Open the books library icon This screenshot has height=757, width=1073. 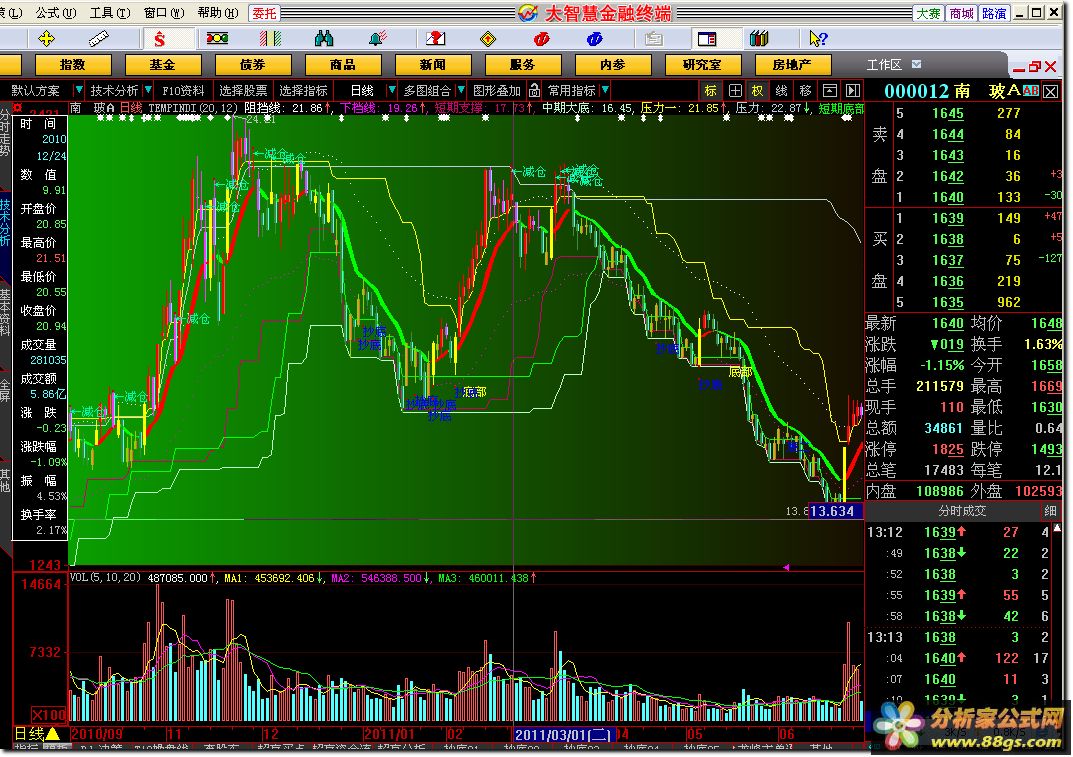pos(759,38)
